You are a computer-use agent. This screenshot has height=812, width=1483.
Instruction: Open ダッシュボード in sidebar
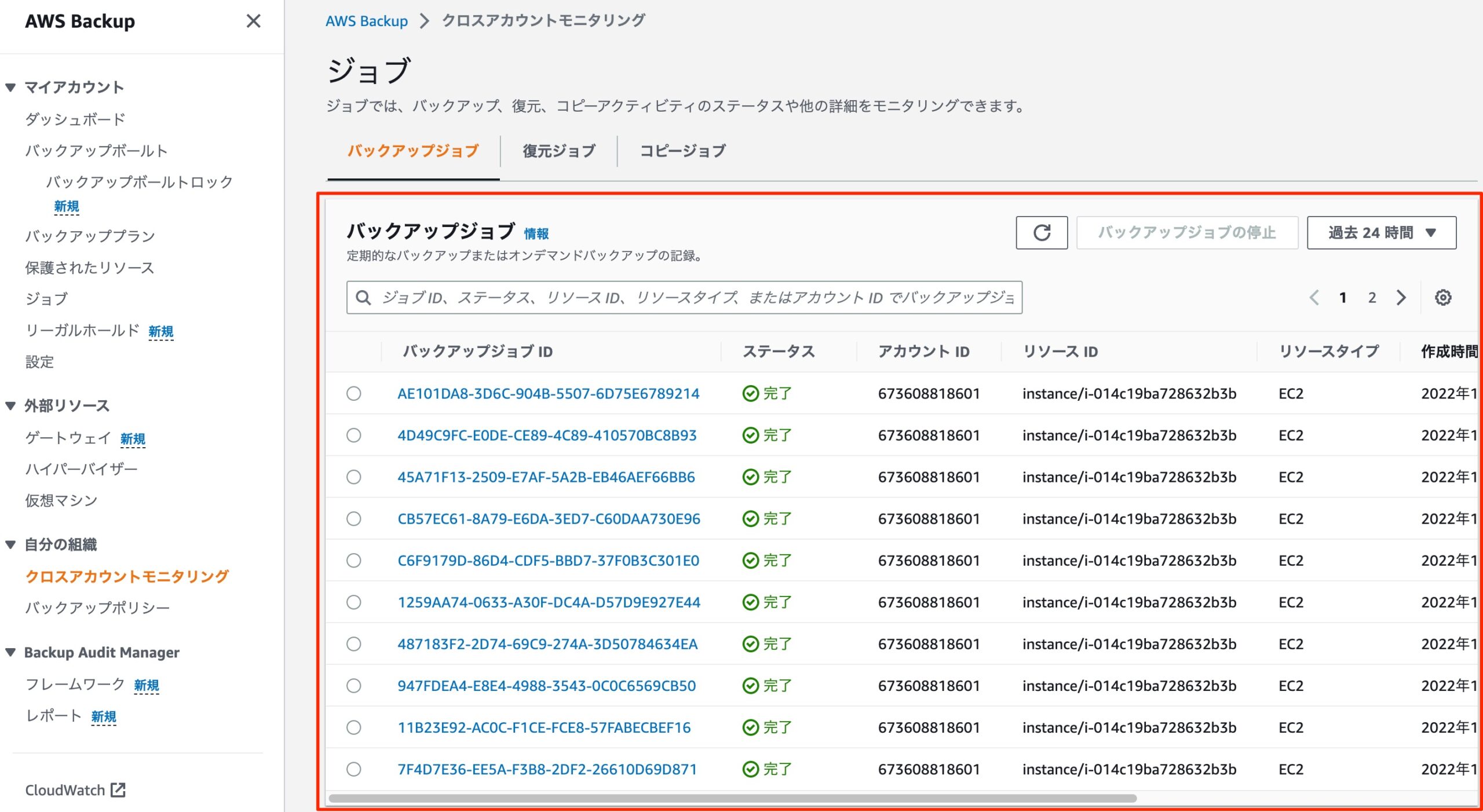tap(75, 119)
